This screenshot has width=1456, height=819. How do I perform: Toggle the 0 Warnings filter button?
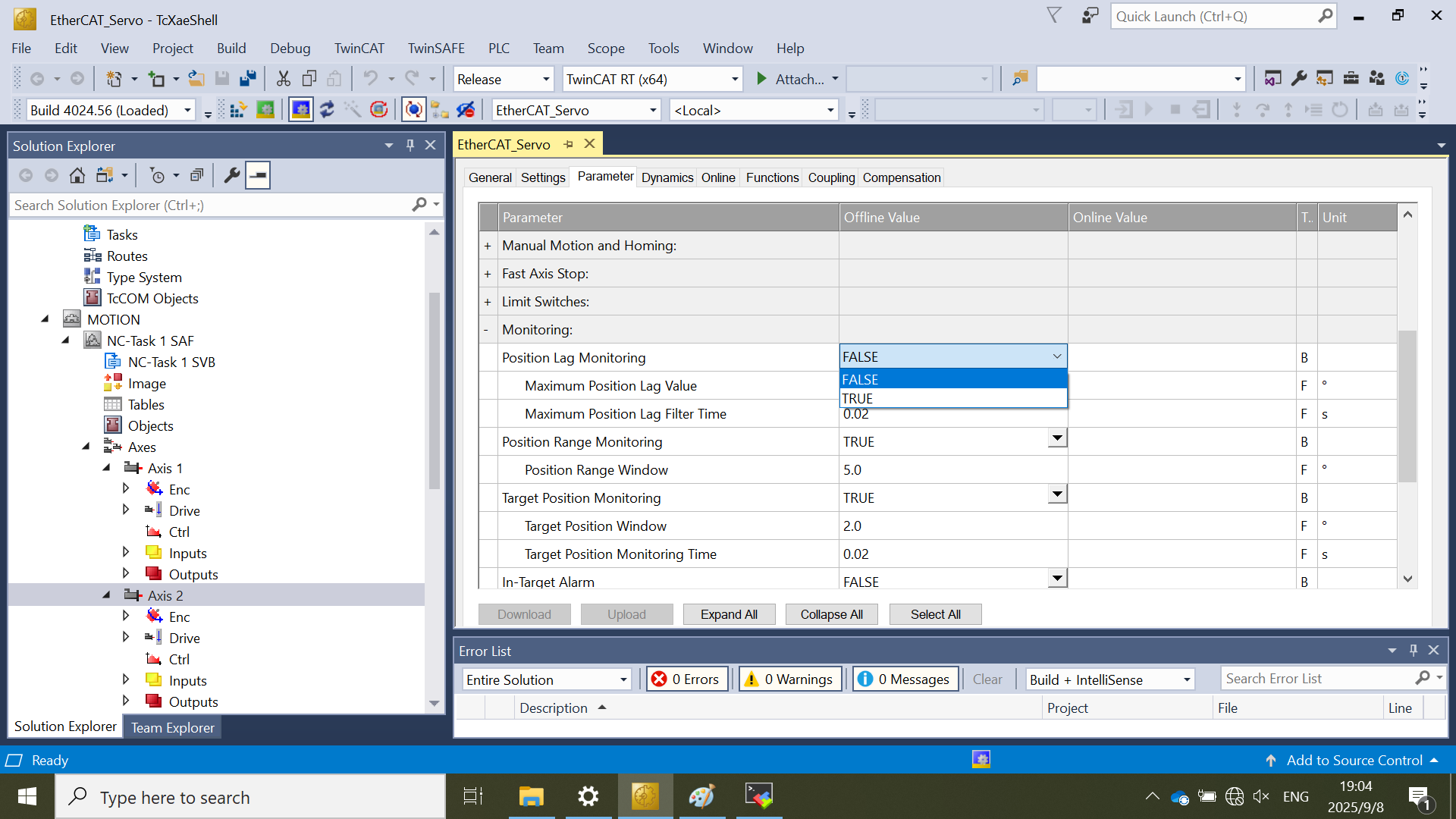[789, 679]
